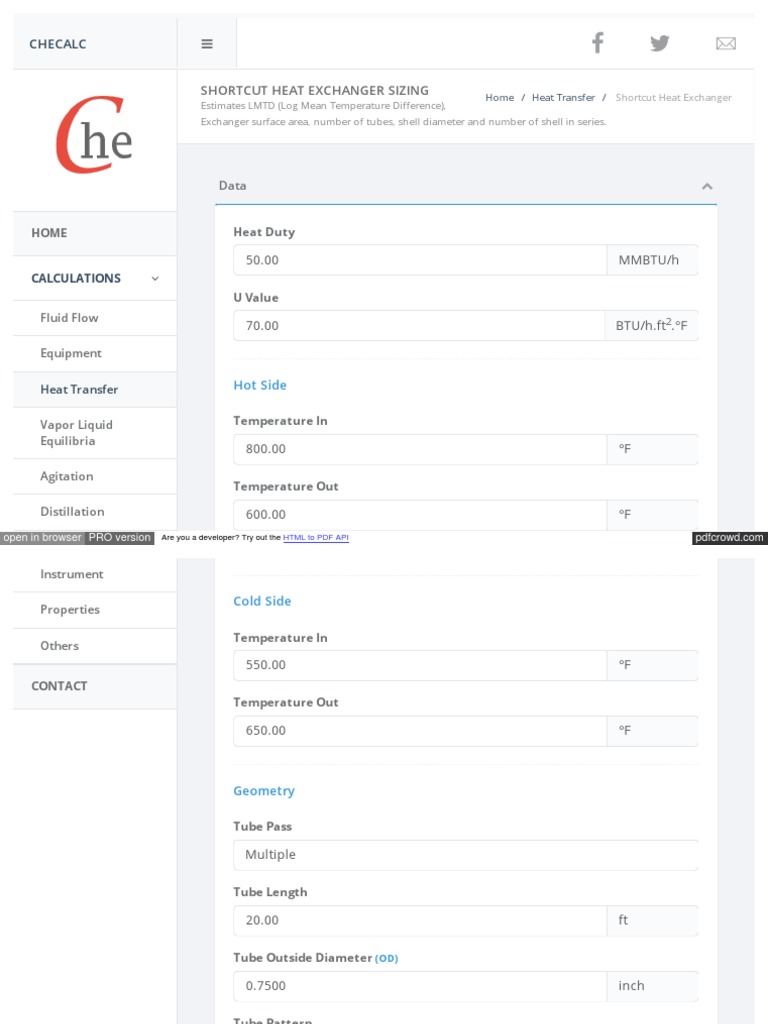
Task: Edit the Tube Length 20.00 field
Action: (x=420, y=920)
